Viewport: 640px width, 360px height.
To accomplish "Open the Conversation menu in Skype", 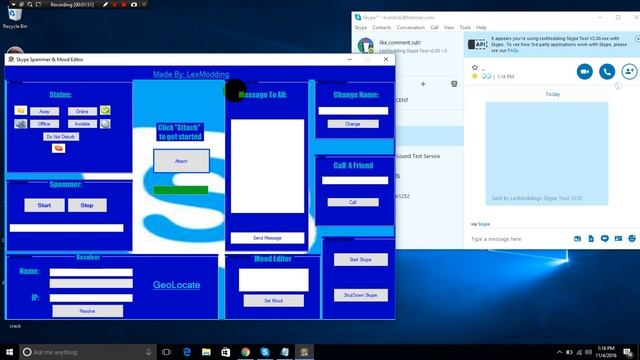I will (x=411, y=27).
